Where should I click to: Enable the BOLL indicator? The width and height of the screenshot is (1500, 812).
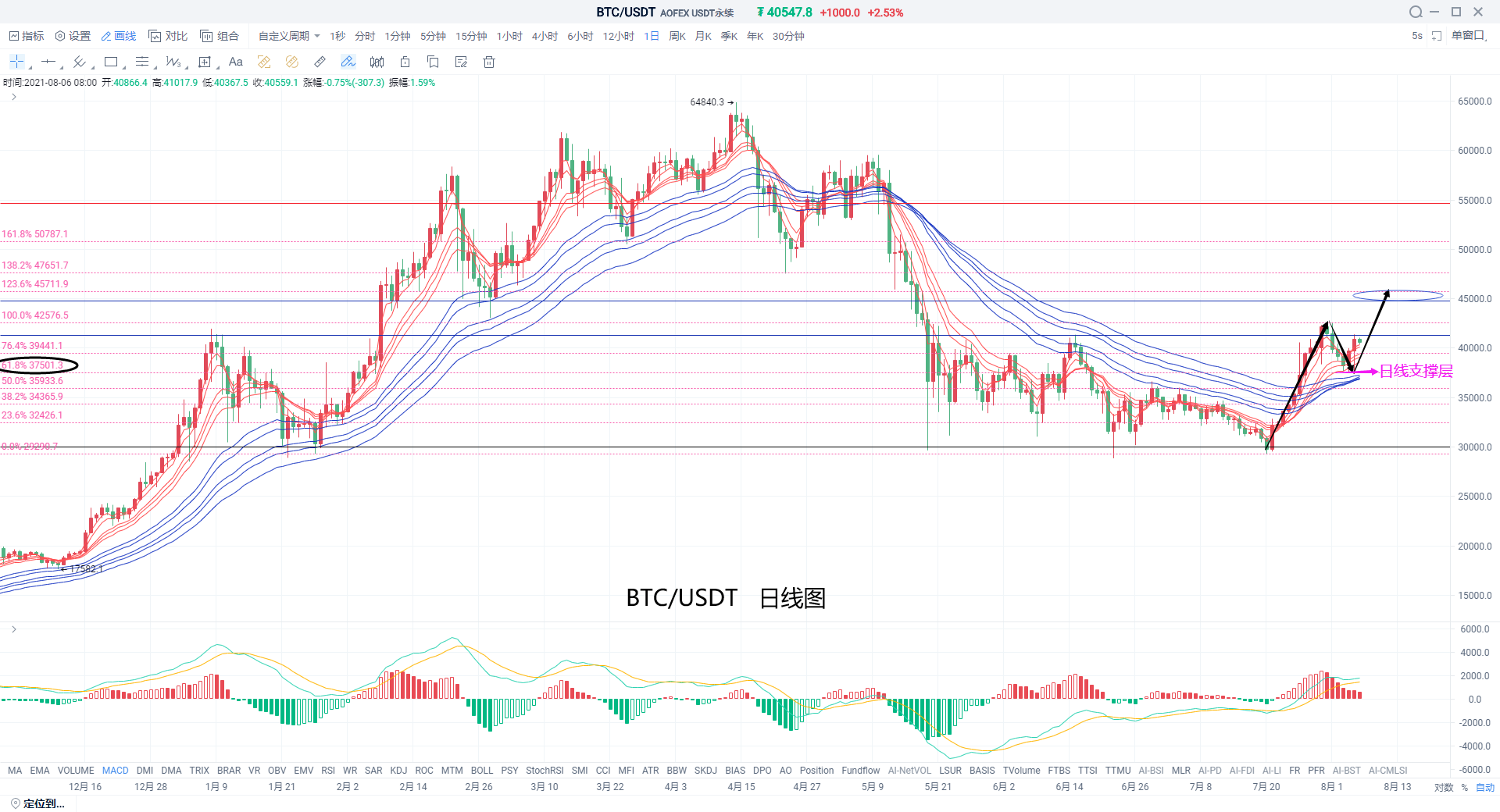click(482, 771)
